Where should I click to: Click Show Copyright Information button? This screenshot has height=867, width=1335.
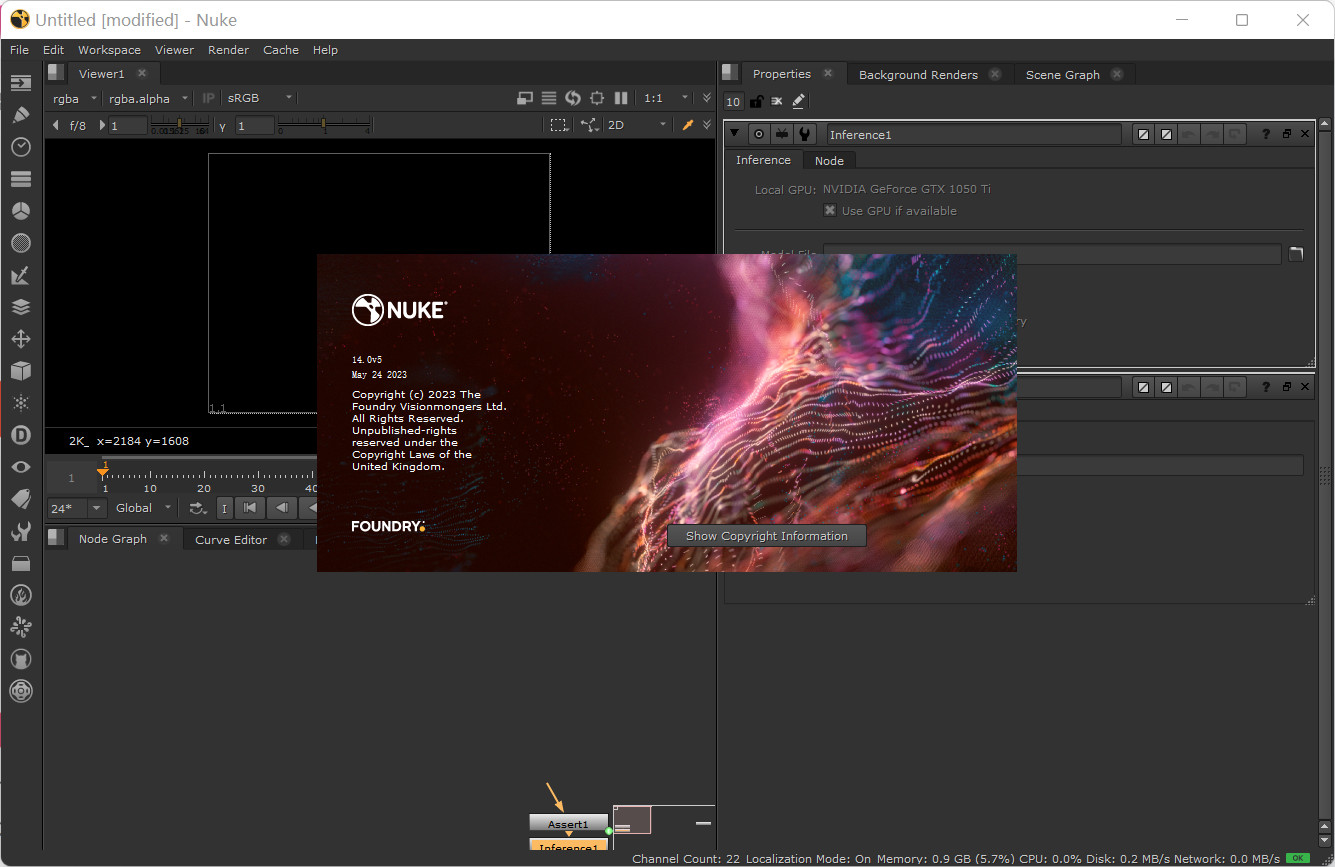point(767,536)
